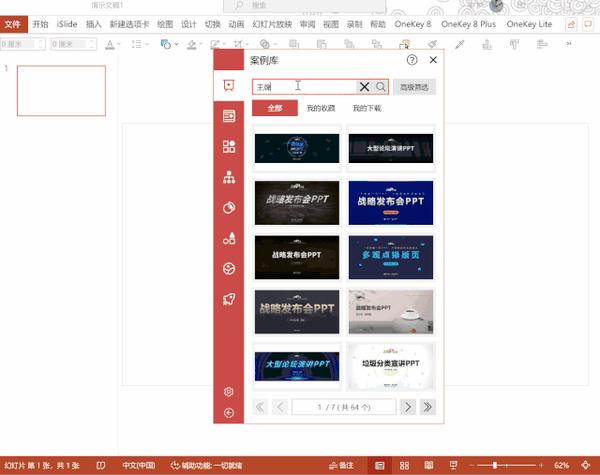
Task: Switch to 我的下载 tab
Action: [x=367, y=108]
